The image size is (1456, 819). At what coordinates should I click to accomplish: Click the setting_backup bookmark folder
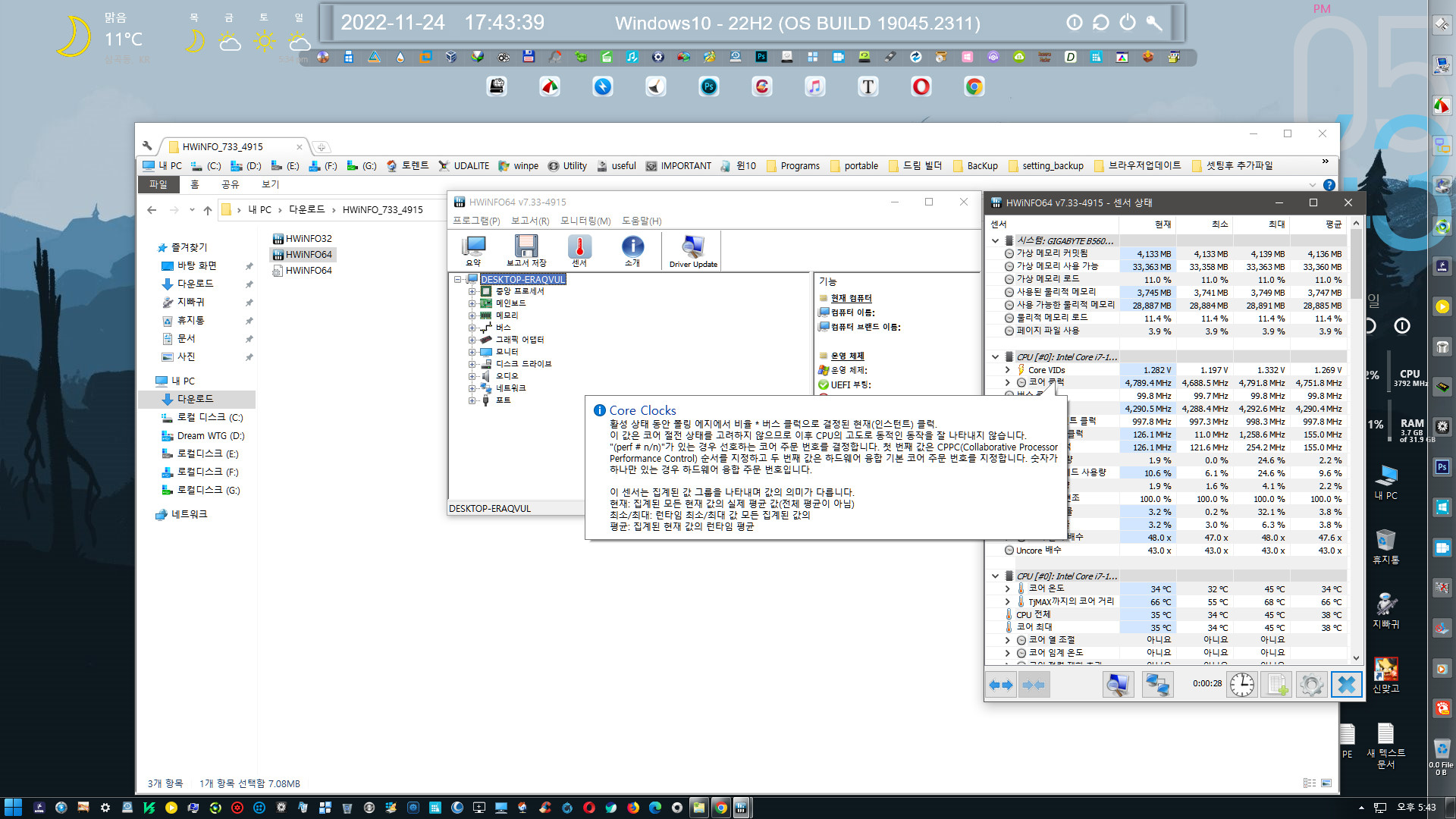point(1046,165)
